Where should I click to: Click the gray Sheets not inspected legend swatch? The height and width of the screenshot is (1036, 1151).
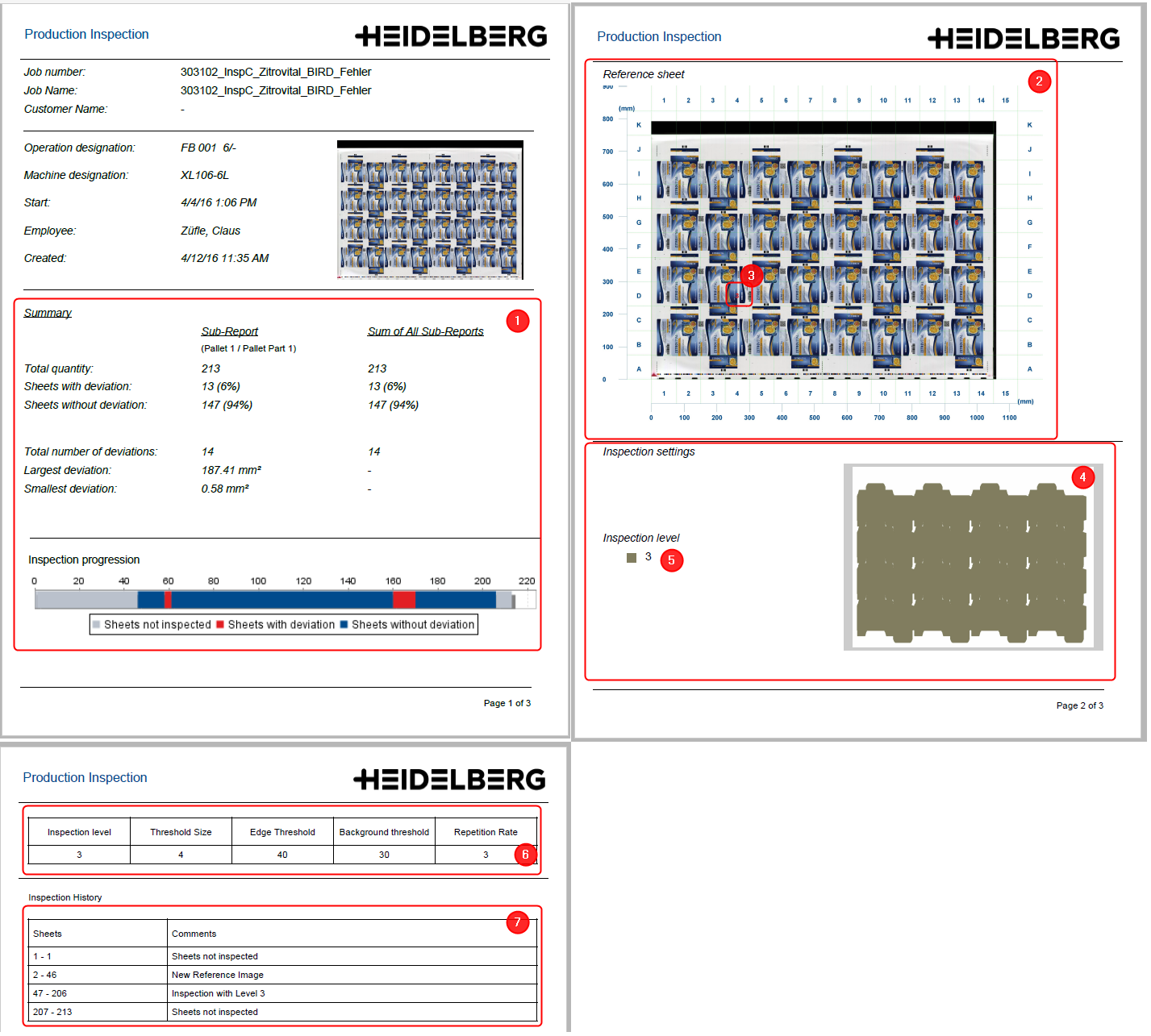97,625
